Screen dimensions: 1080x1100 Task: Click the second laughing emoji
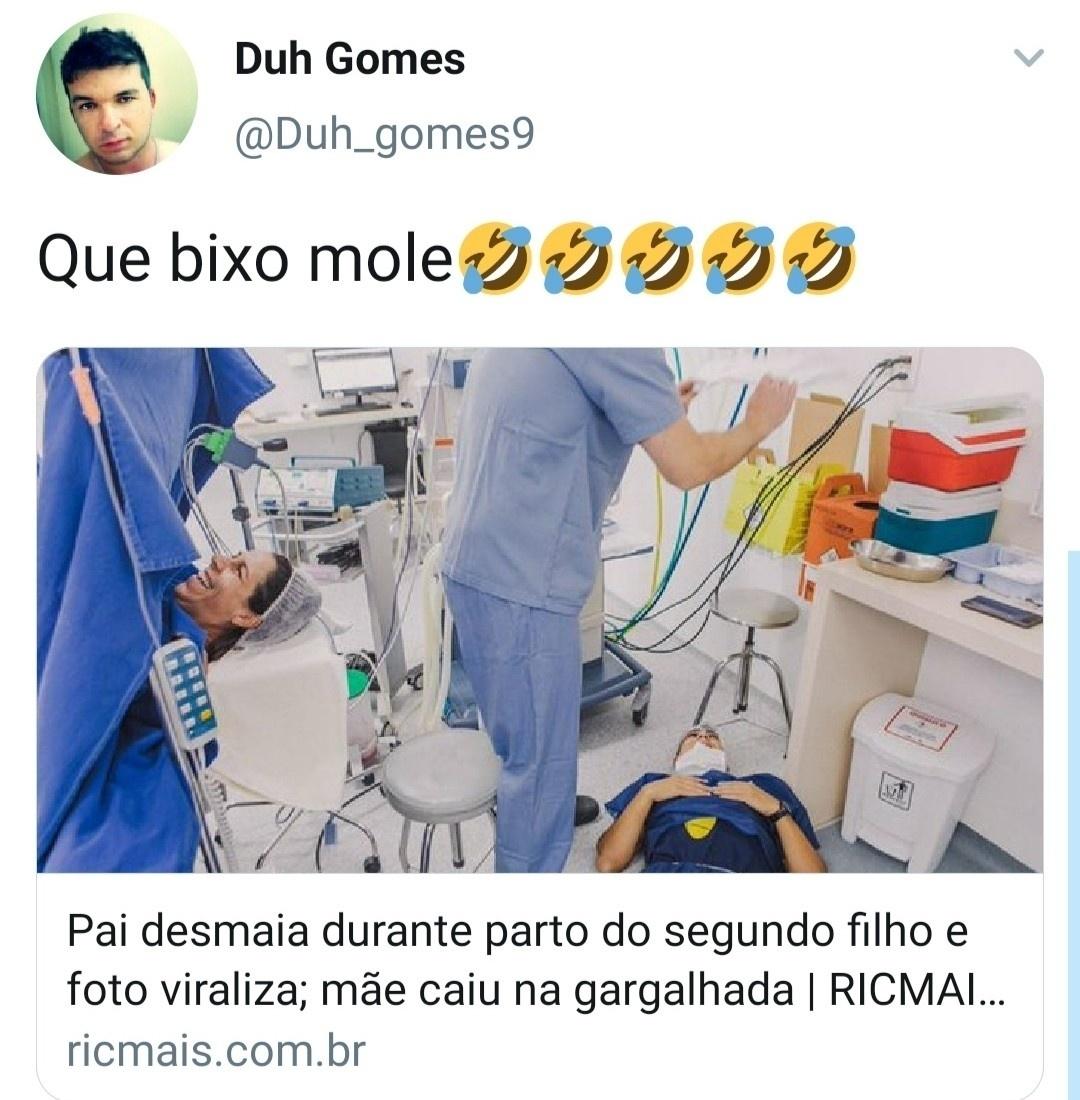point(575,259)
